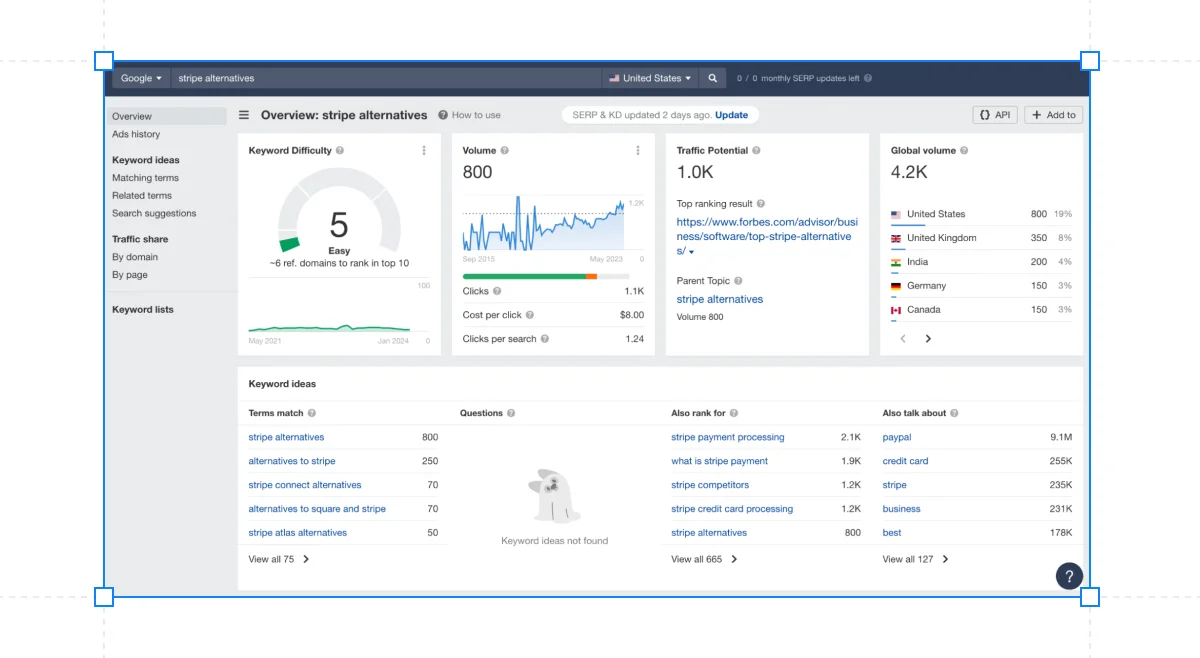Click the help icon beside Cost per click
The image size is (1200, 658).
click(x=530, y=315)
